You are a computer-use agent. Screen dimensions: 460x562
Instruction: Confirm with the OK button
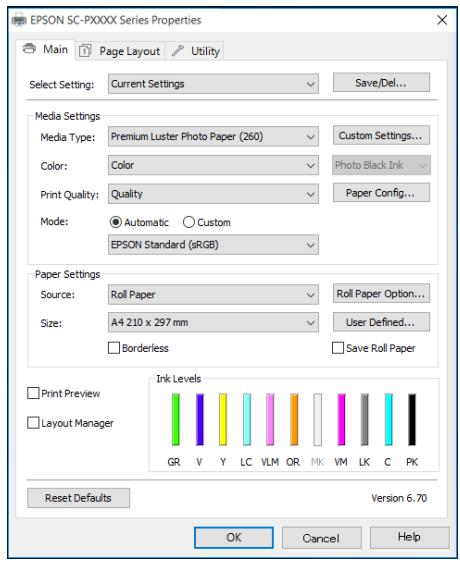(x=234, y=537)
